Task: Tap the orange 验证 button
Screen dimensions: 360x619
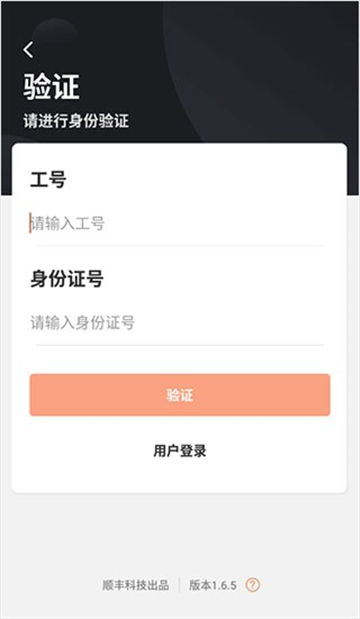Action: pos(180,395)
